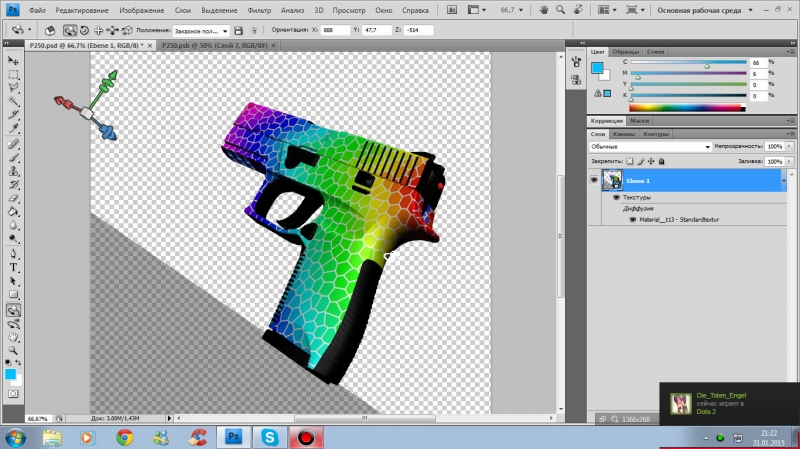Image resolution: width=800 pixels, height=449 pixels.
Task: Open the Фильтр menu
Action: click(259, 10)
